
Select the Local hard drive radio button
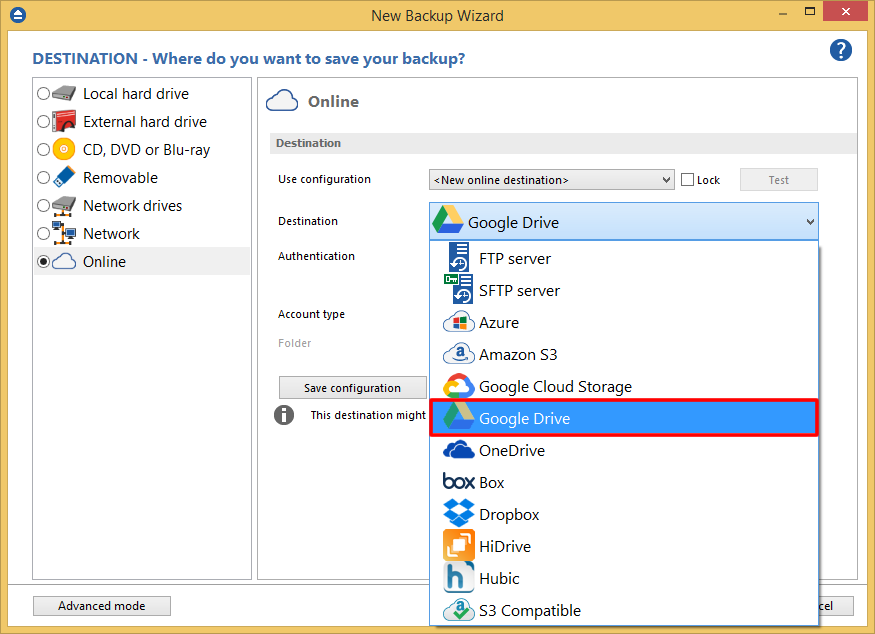(43, 94)
